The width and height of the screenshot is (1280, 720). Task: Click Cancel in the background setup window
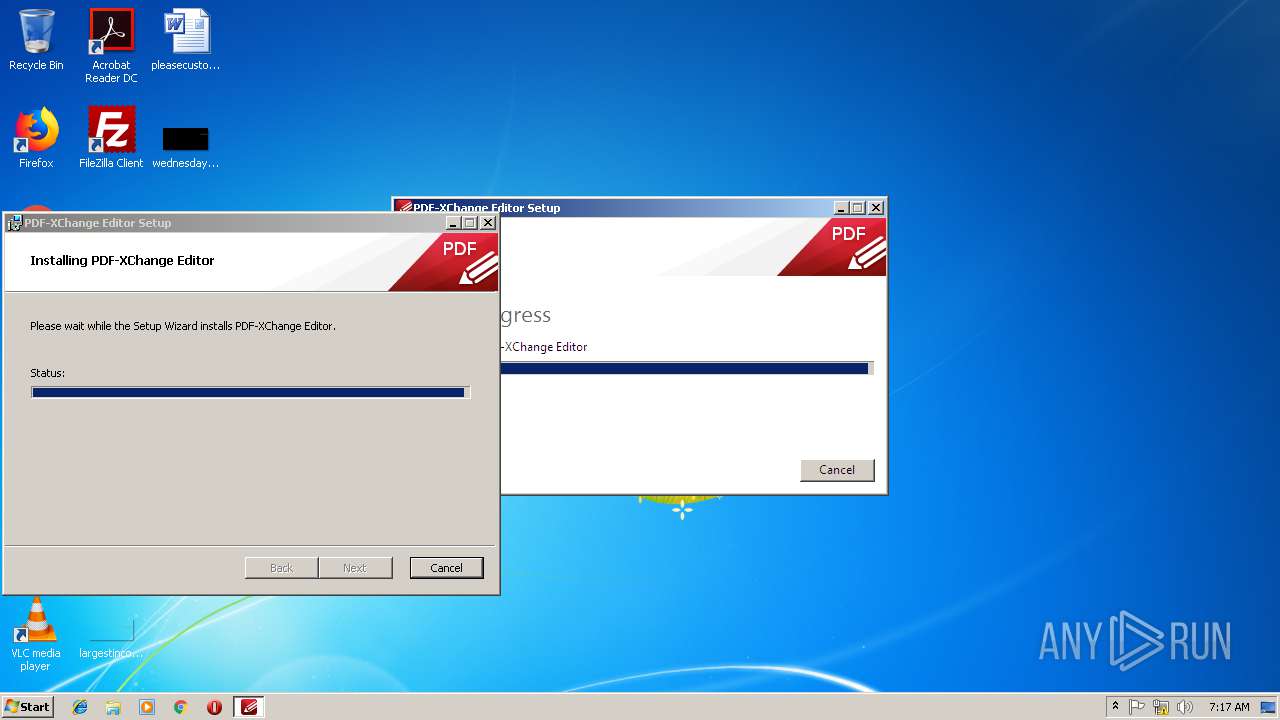(x=837, y=470)
